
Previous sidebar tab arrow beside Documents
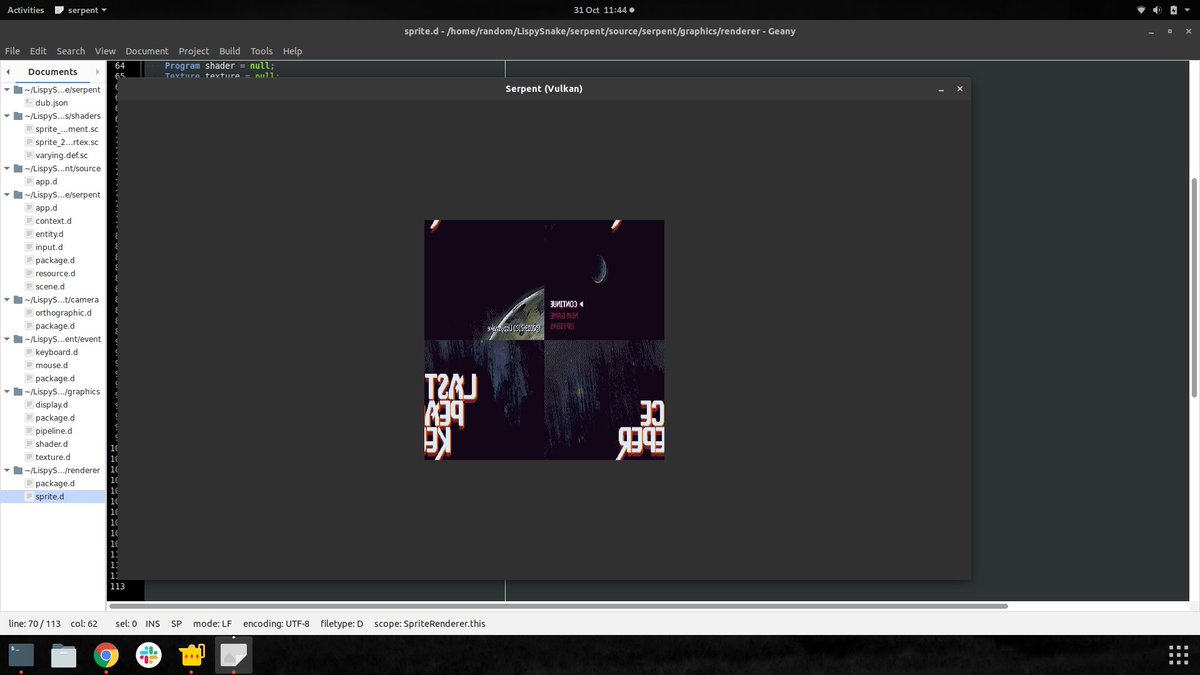click(x=8, y=72)
